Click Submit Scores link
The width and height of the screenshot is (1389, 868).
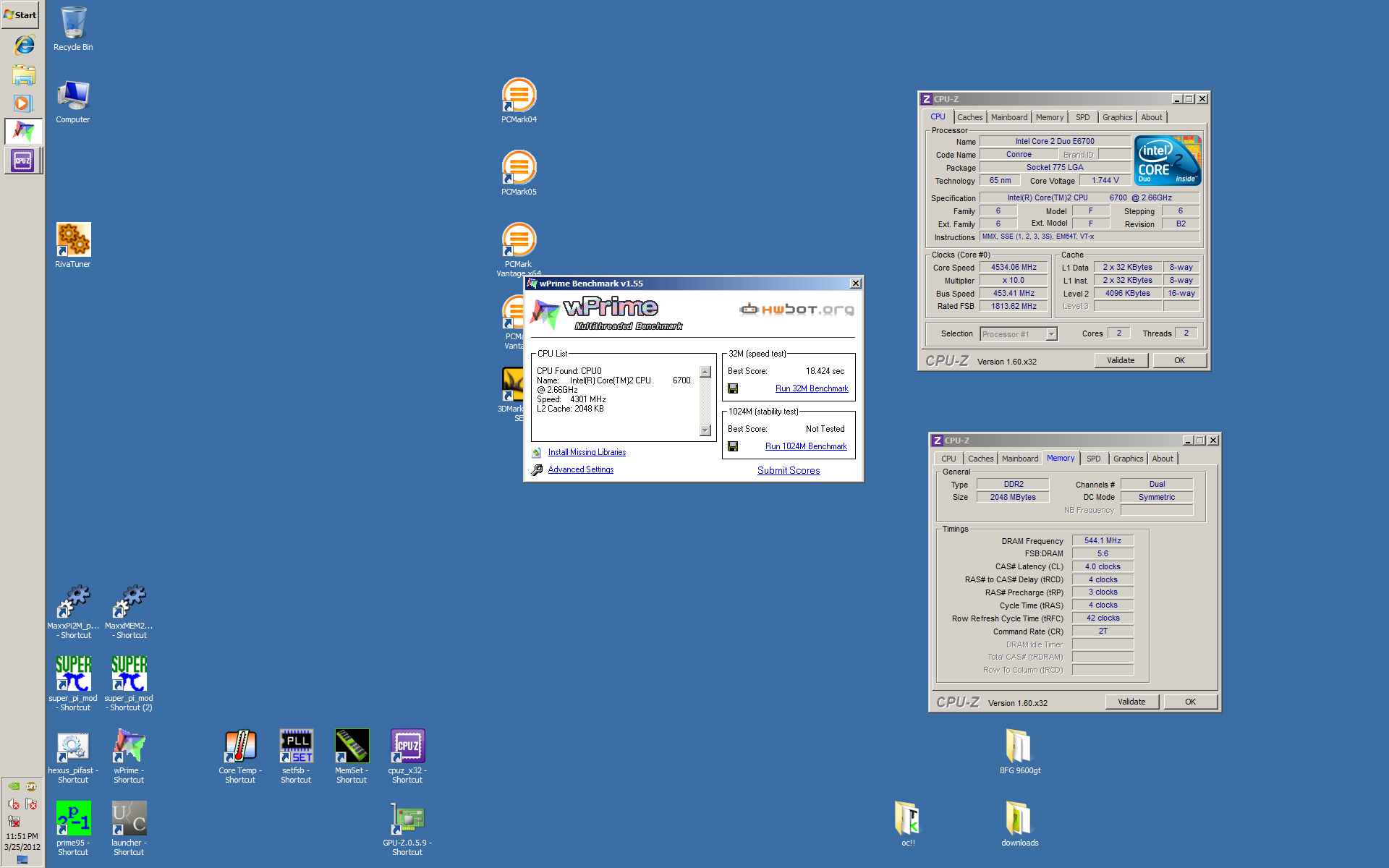(x=789, y=470)
